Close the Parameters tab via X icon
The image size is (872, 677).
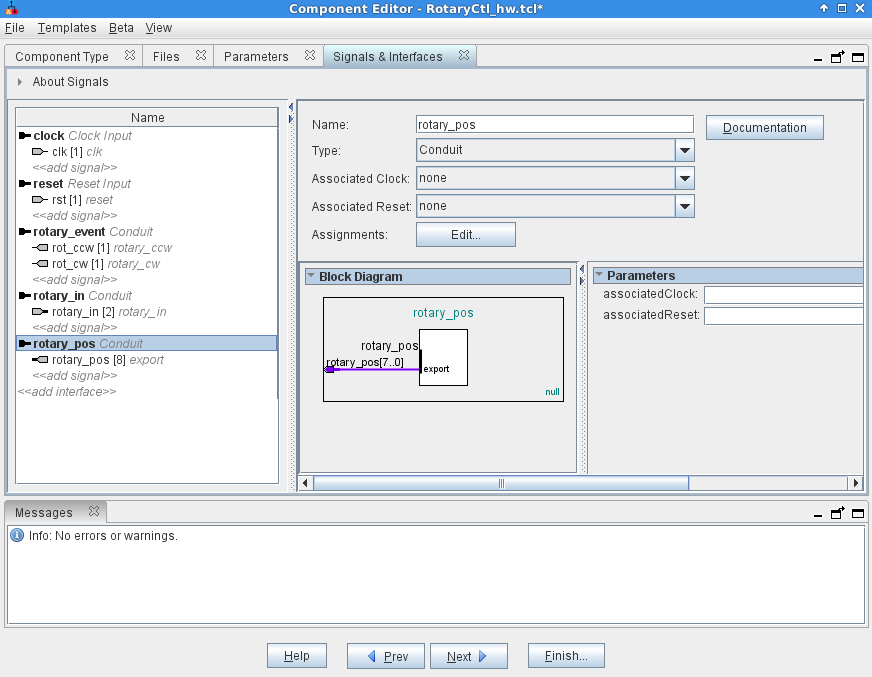pyautogui.click(x=309, y=56)
